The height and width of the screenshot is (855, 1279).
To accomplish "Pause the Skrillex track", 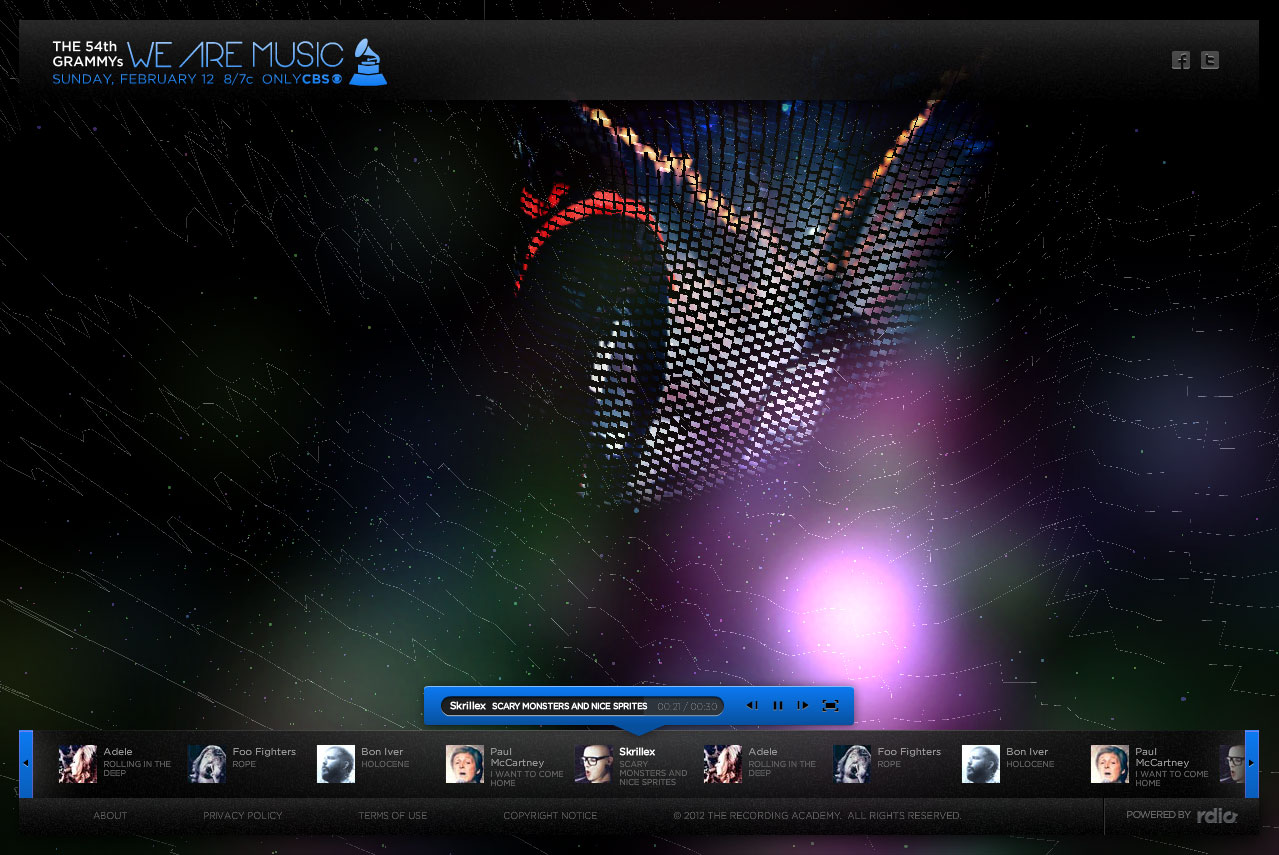I will pyautogui.click(x=778, y=705).
